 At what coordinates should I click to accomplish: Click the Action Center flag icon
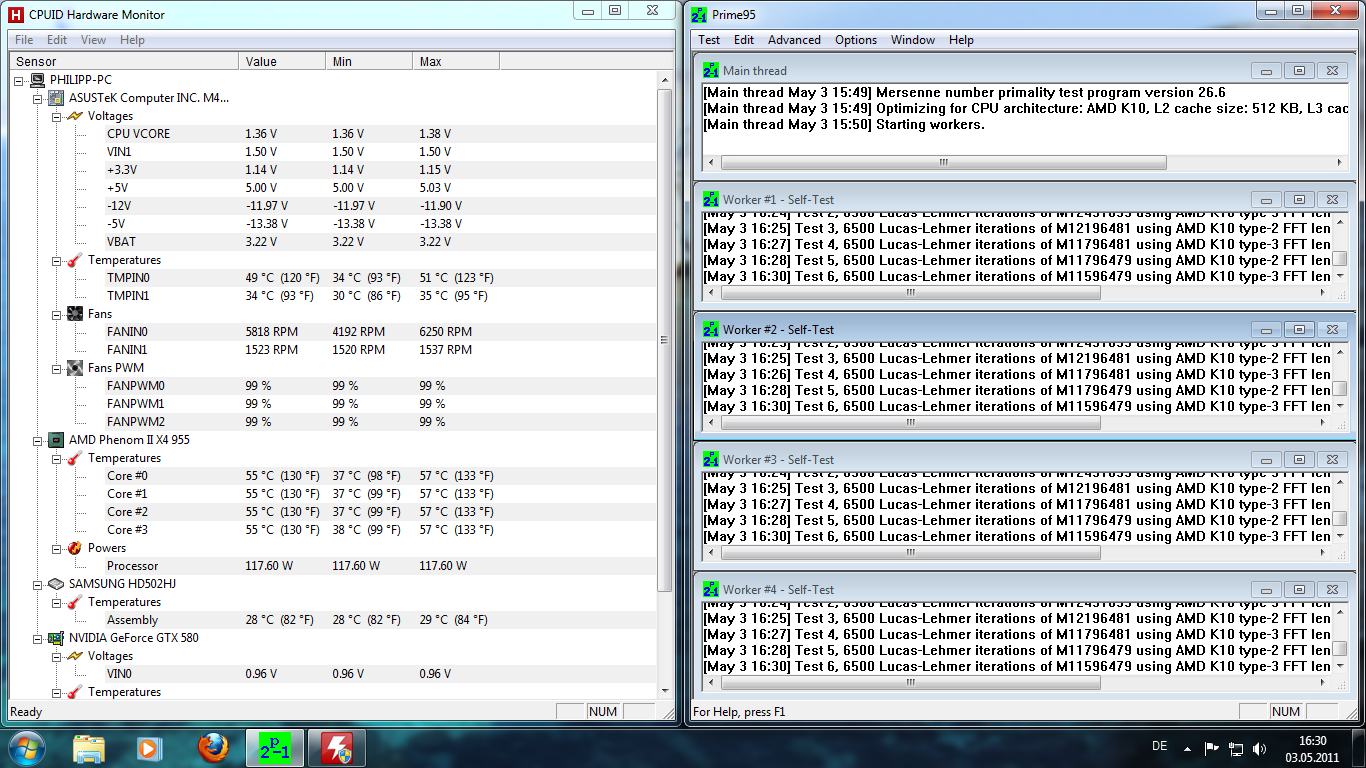point(1212,748)
